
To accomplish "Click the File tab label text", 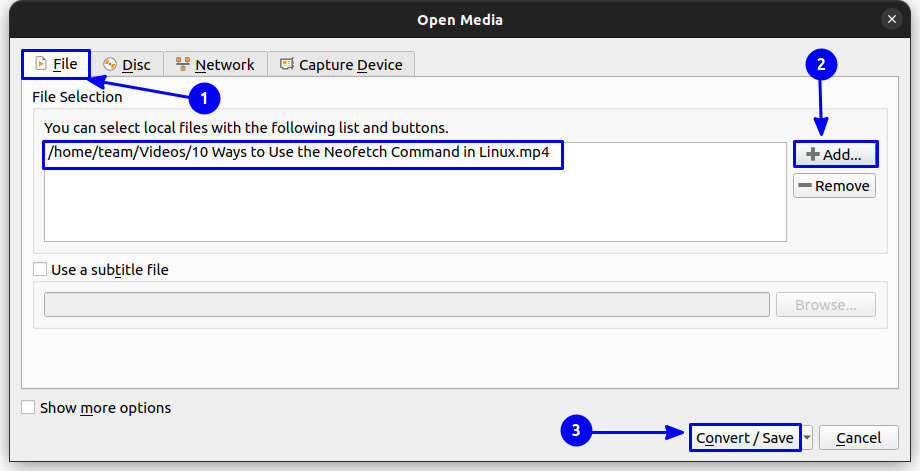I will 65,64.
